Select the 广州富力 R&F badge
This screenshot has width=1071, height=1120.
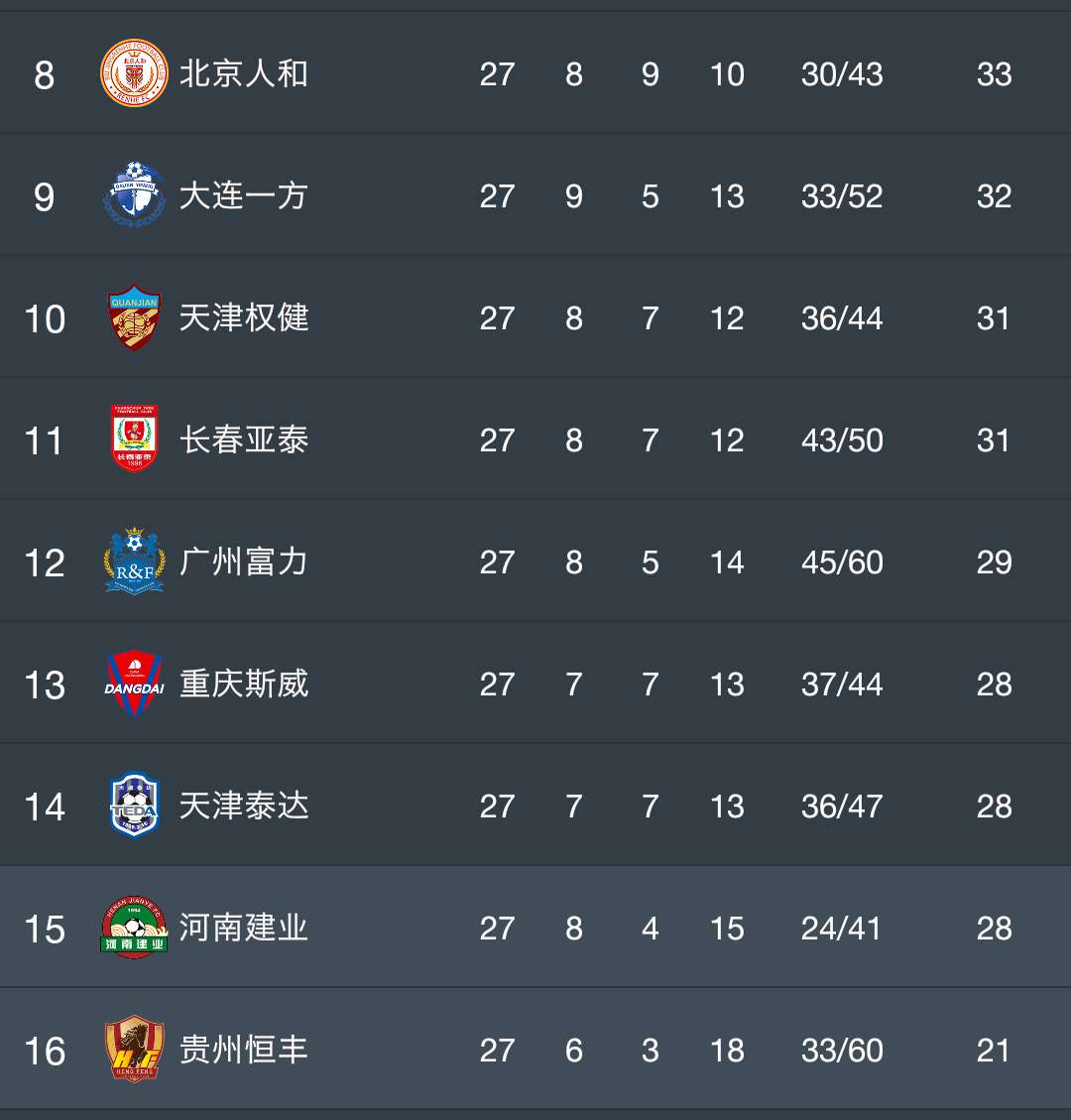pyautogui.click(x=136, y=561)
